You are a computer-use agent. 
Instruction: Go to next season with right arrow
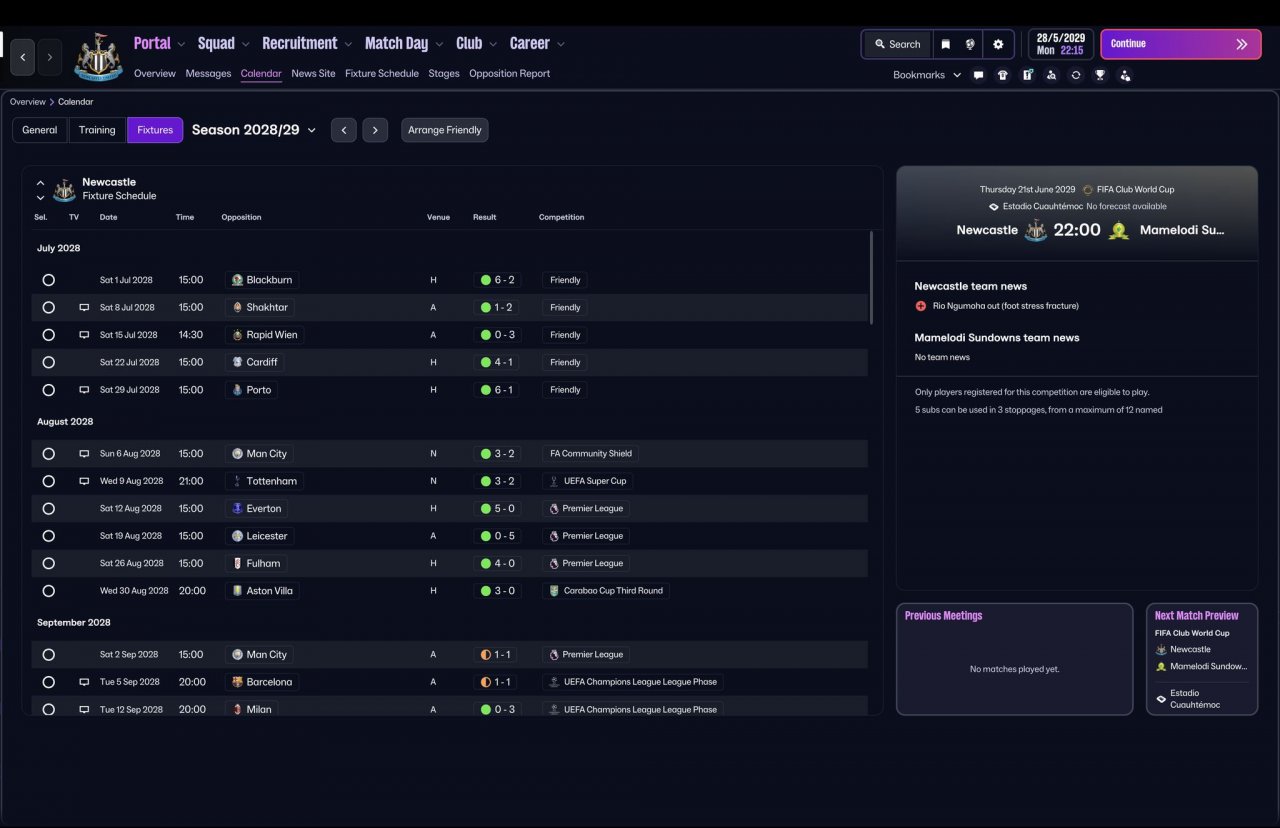tap(375, 130)
